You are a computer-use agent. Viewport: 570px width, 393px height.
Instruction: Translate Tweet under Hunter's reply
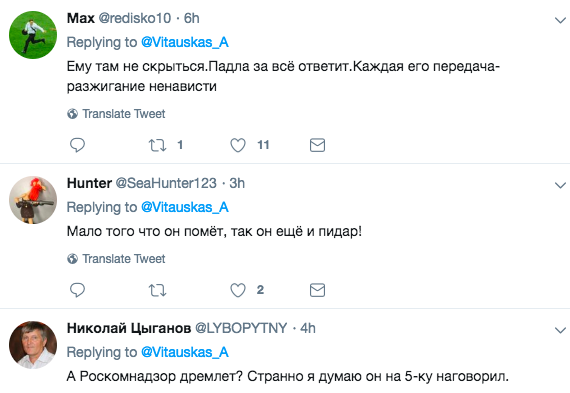point(116,259)
